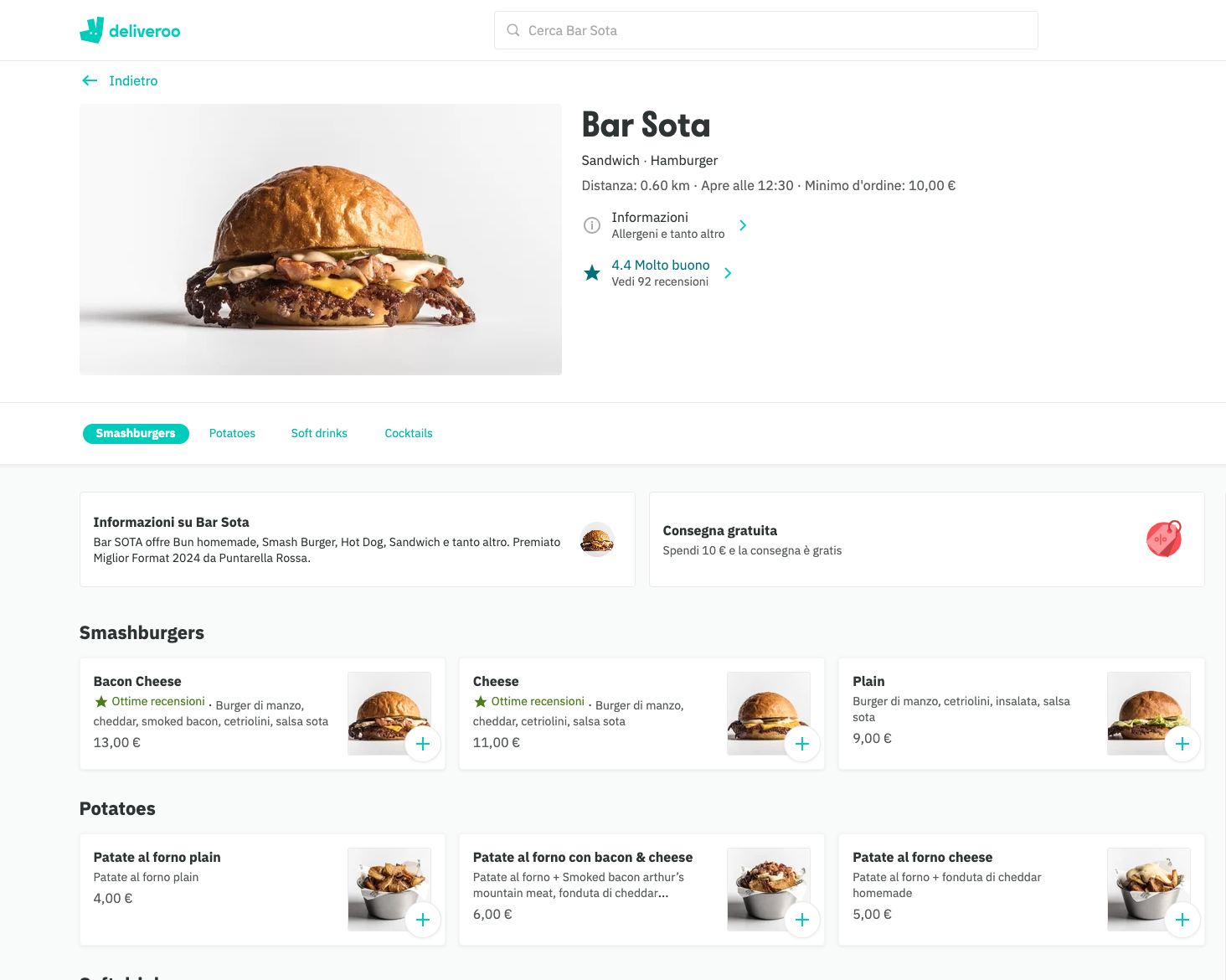Add Patate al forno bacon & cheese
This screenshot has width=1226, height=980.
802,920
